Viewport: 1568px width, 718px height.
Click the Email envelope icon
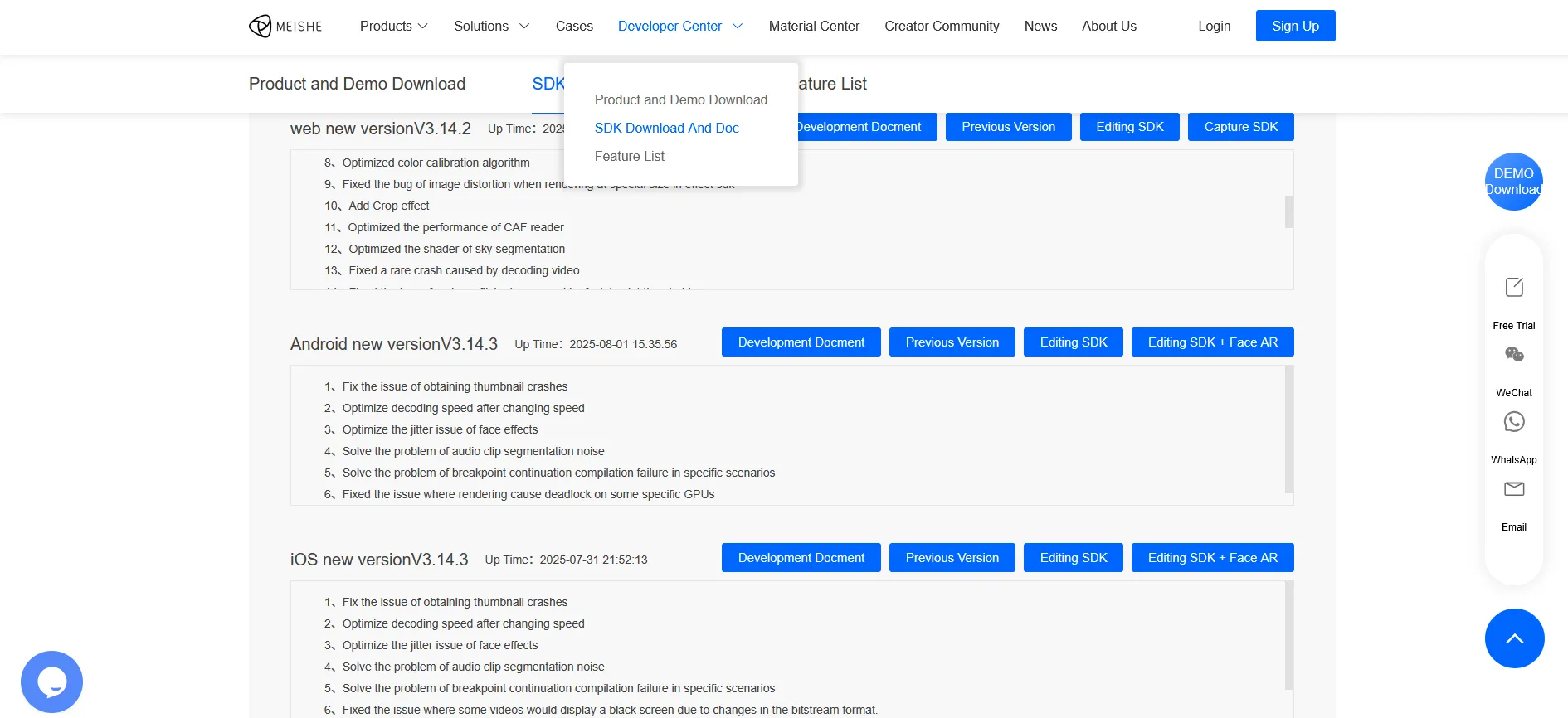1513,489
